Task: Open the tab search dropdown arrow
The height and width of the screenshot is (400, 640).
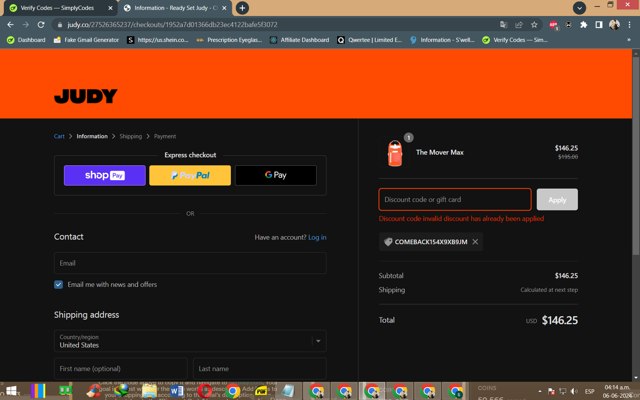Action: [x=579, y=8]
